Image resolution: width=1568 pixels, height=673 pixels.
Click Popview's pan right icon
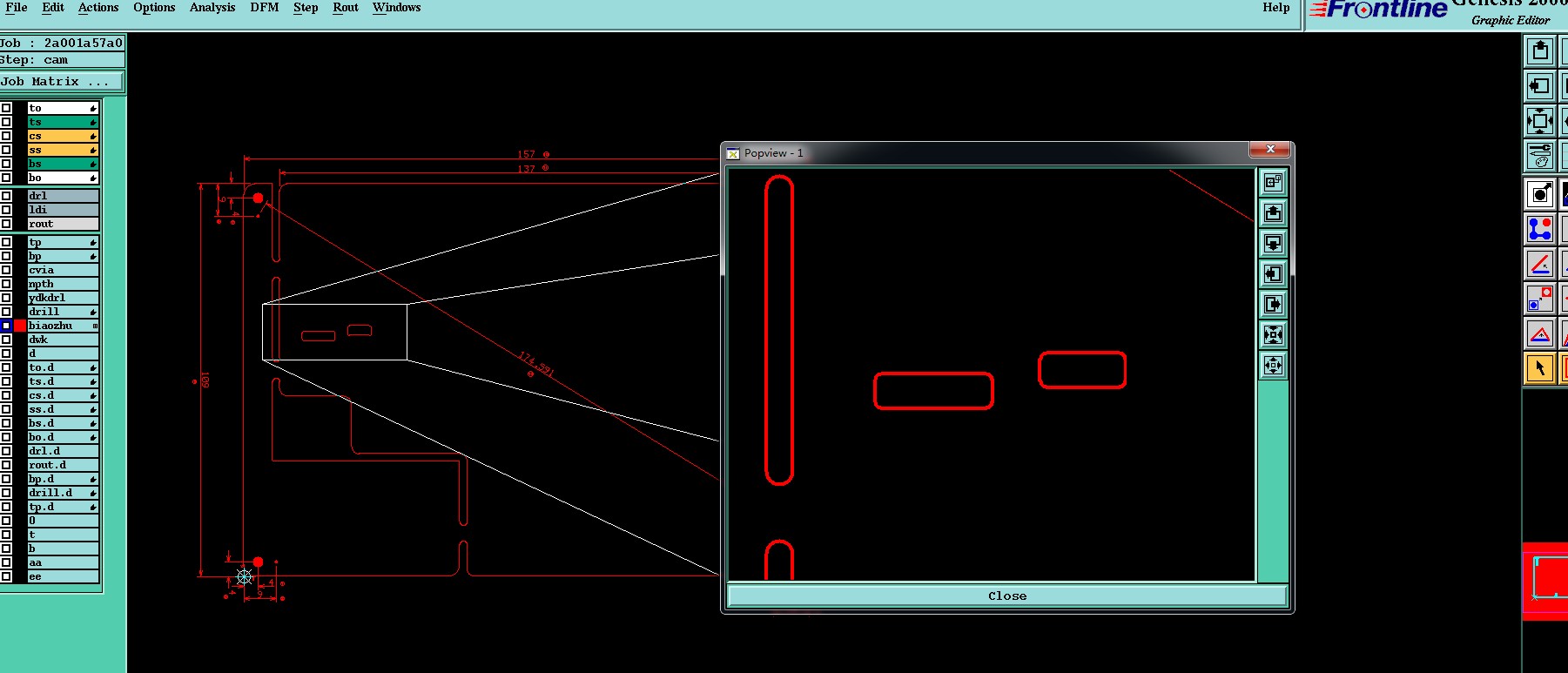pos(1273,304)
